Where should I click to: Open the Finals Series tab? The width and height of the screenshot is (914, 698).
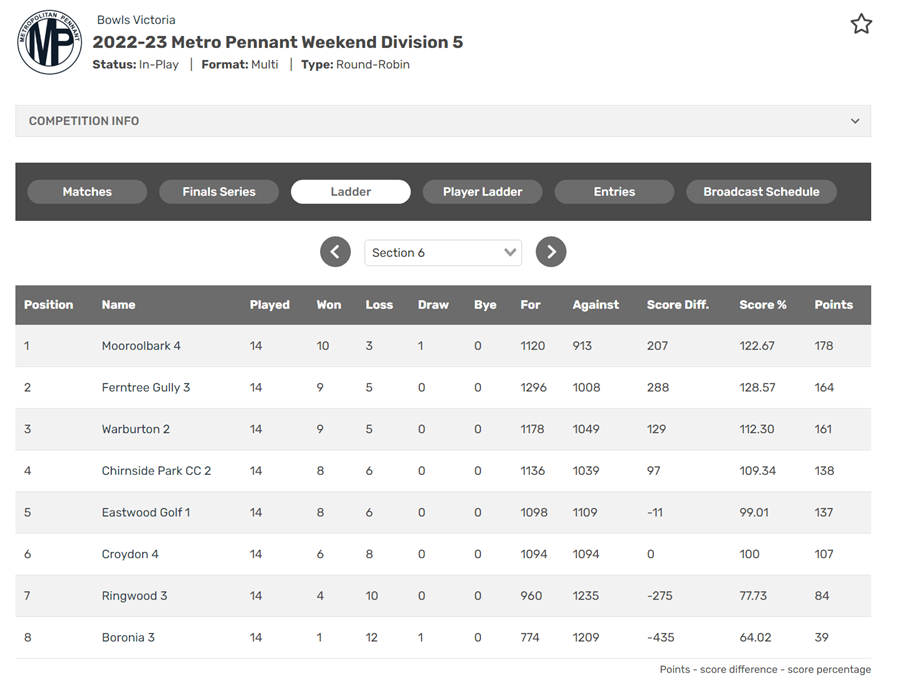click(x=219, y=192)
